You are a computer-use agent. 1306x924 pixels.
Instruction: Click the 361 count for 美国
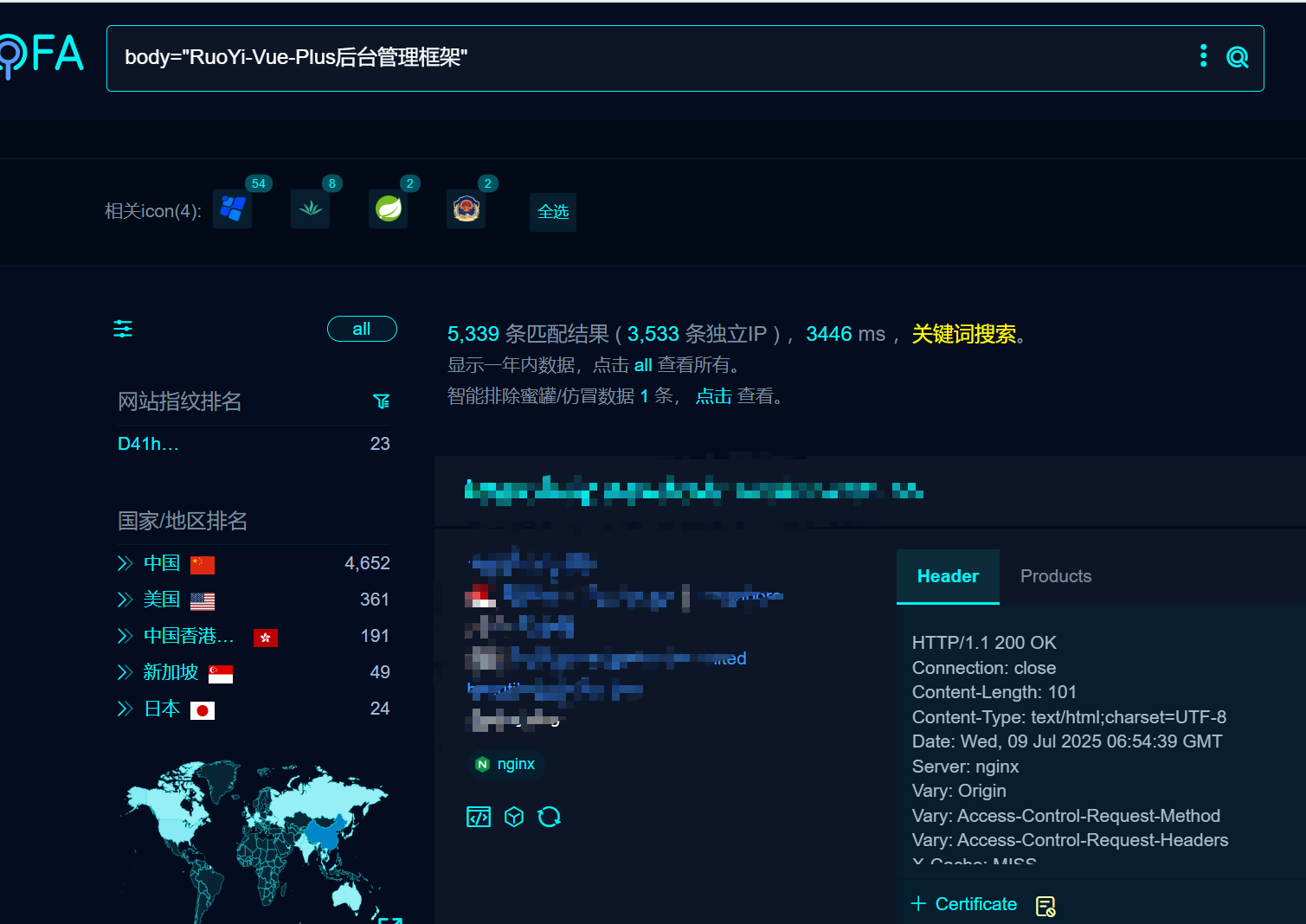[375, 600]
